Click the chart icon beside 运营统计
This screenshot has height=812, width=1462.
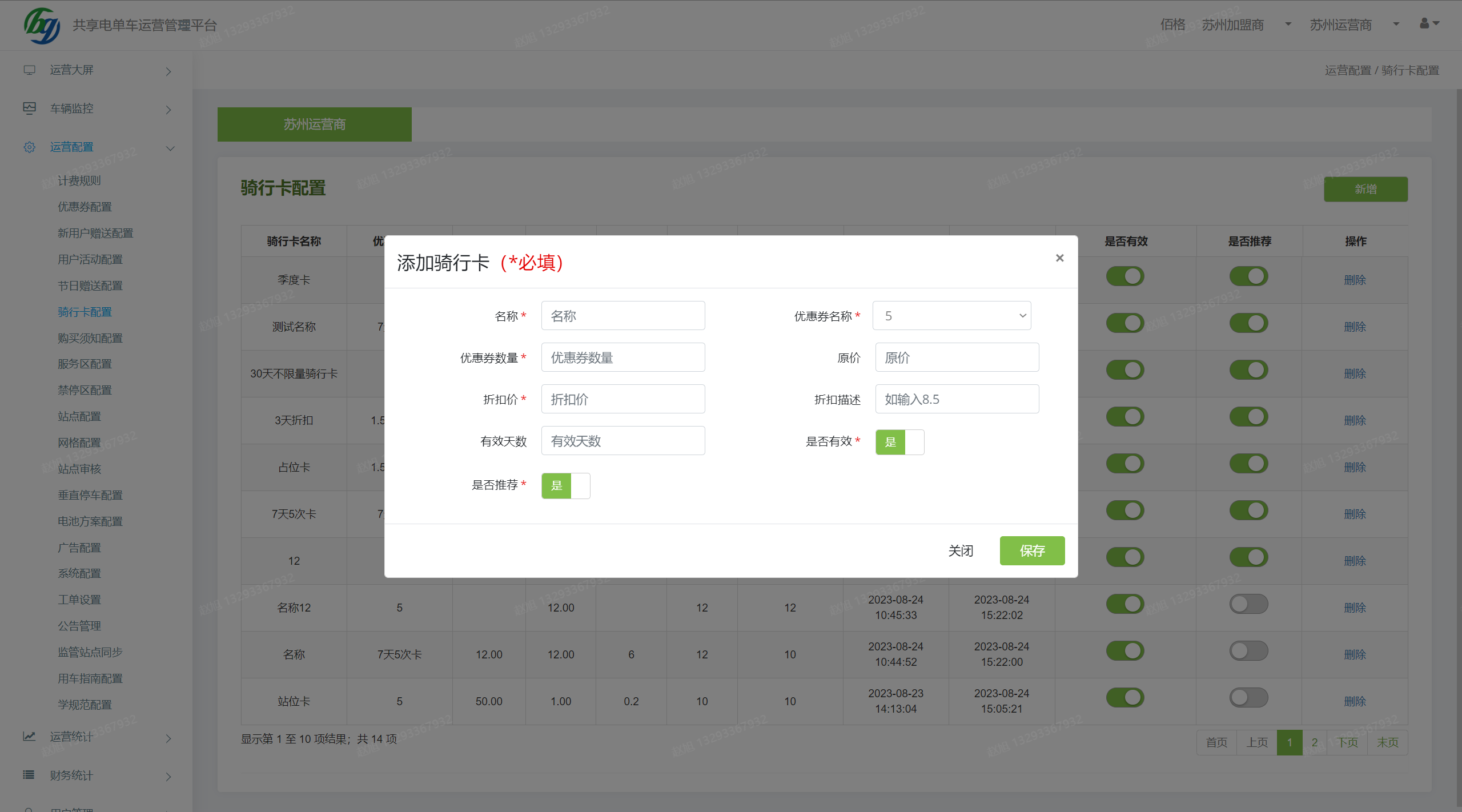point(29,737)
